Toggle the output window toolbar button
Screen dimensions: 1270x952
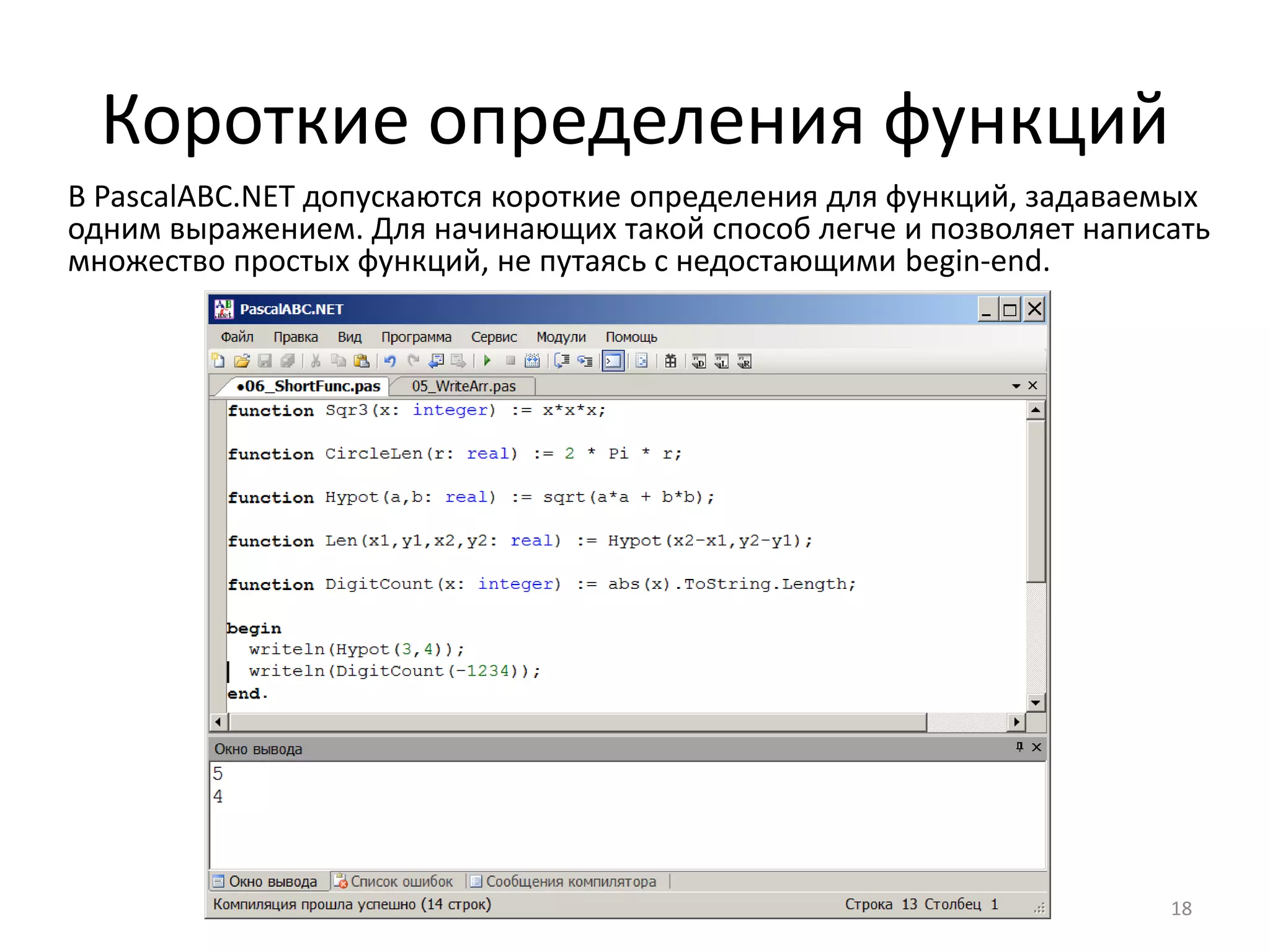[x=613, y=361]
